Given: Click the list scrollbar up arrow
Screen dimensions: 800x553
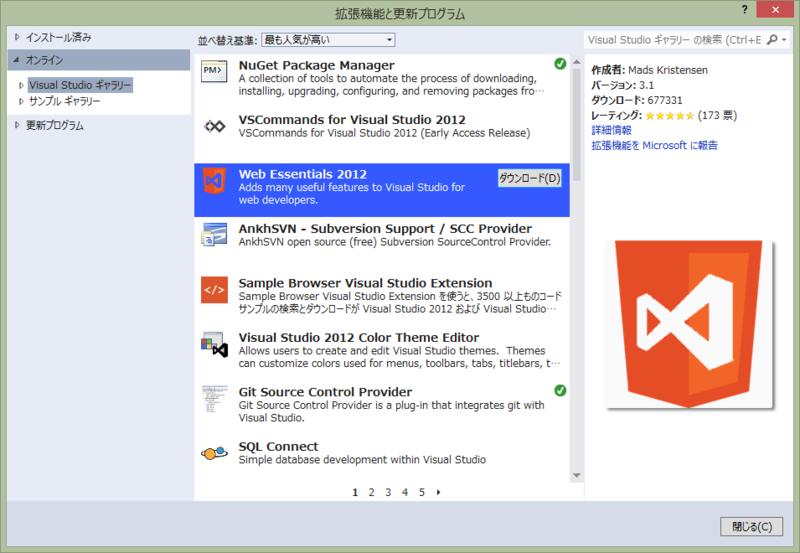Looking at the screenshot, I should click(577, 61).
